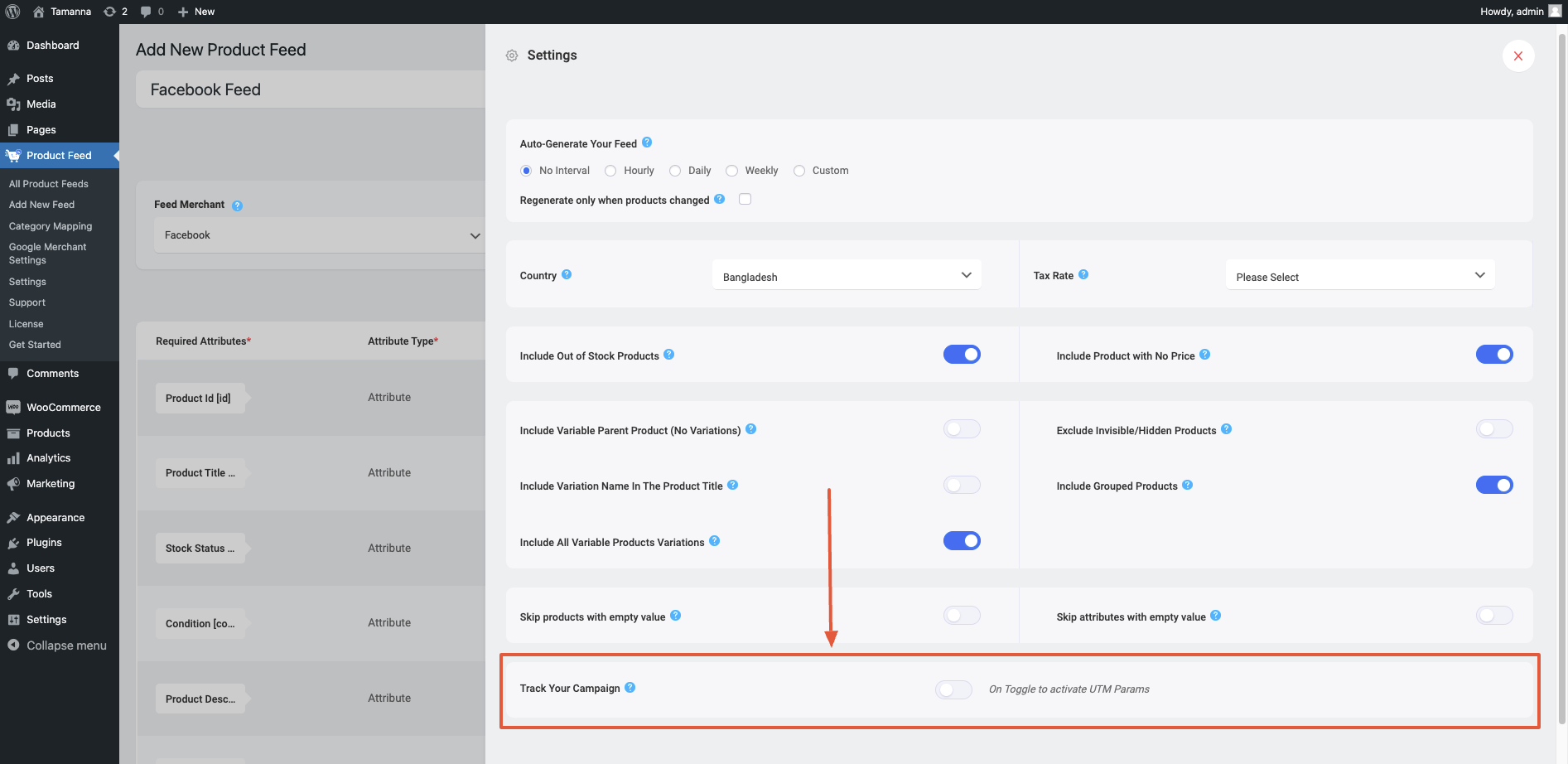Open Category Mapping submenu item
This screenshot has width=1568, height=764.
pyautogui.click(x=51, y=226)
